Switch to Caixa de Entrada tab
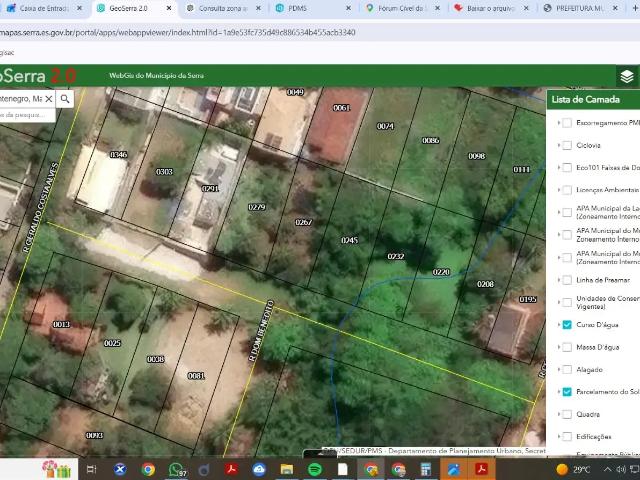This screenshot has width=640, height=480. (43, 8)
